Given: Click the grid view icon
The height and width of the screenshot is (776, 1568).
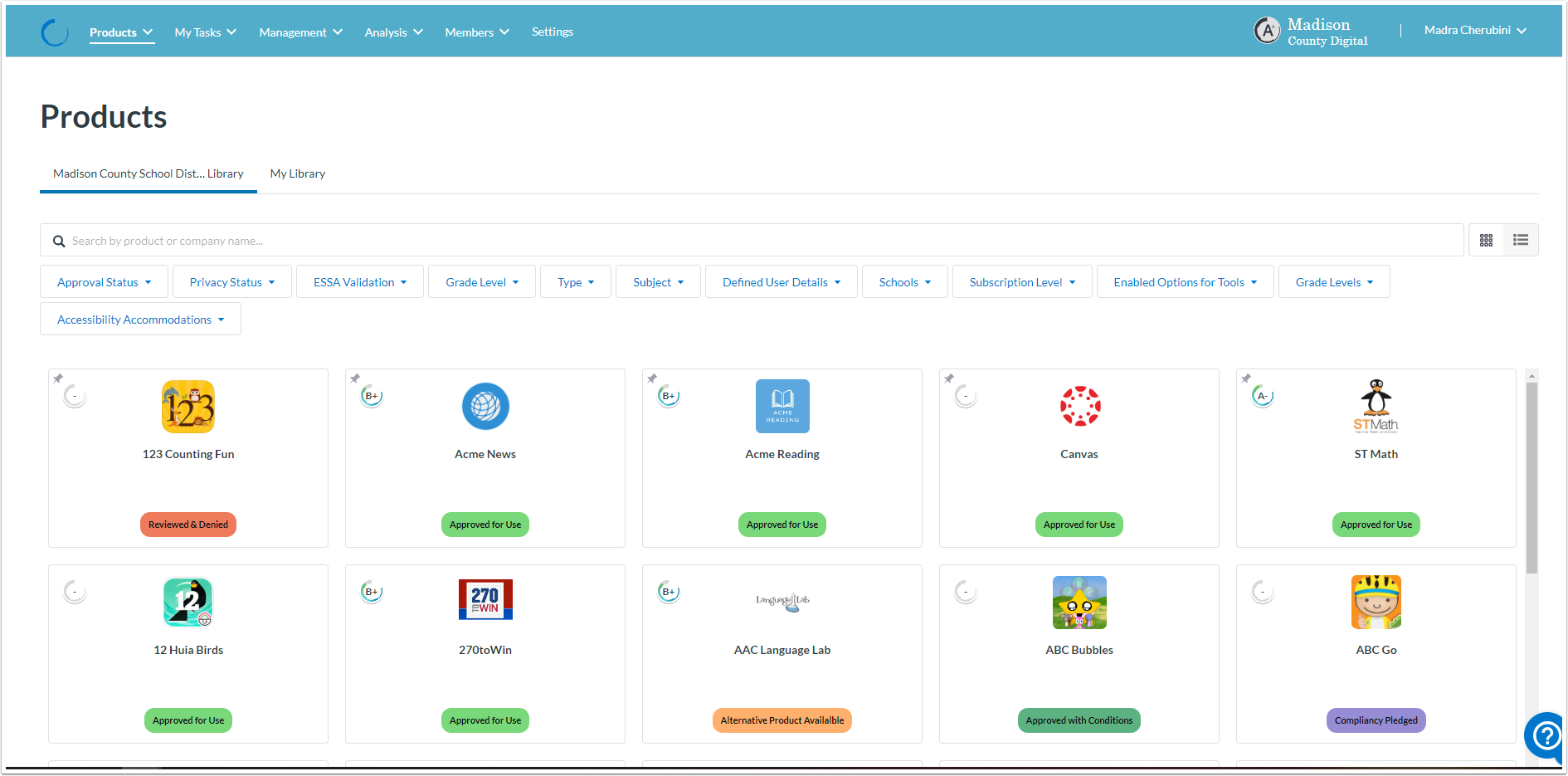Looking at the screenshot, I should pyautogui.click(x=1486, y=240).
